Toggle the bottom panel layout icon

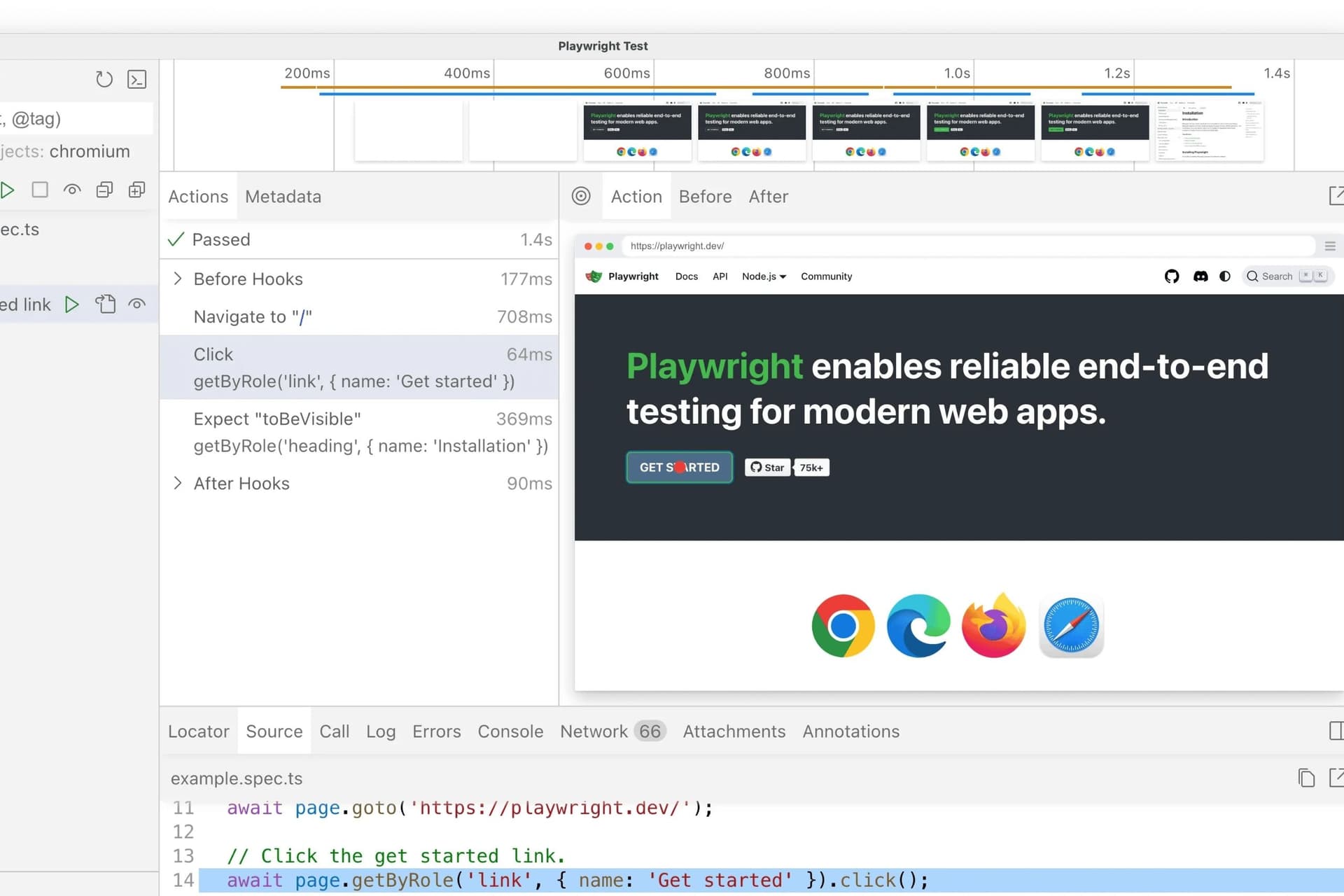tap(1336, 731)
